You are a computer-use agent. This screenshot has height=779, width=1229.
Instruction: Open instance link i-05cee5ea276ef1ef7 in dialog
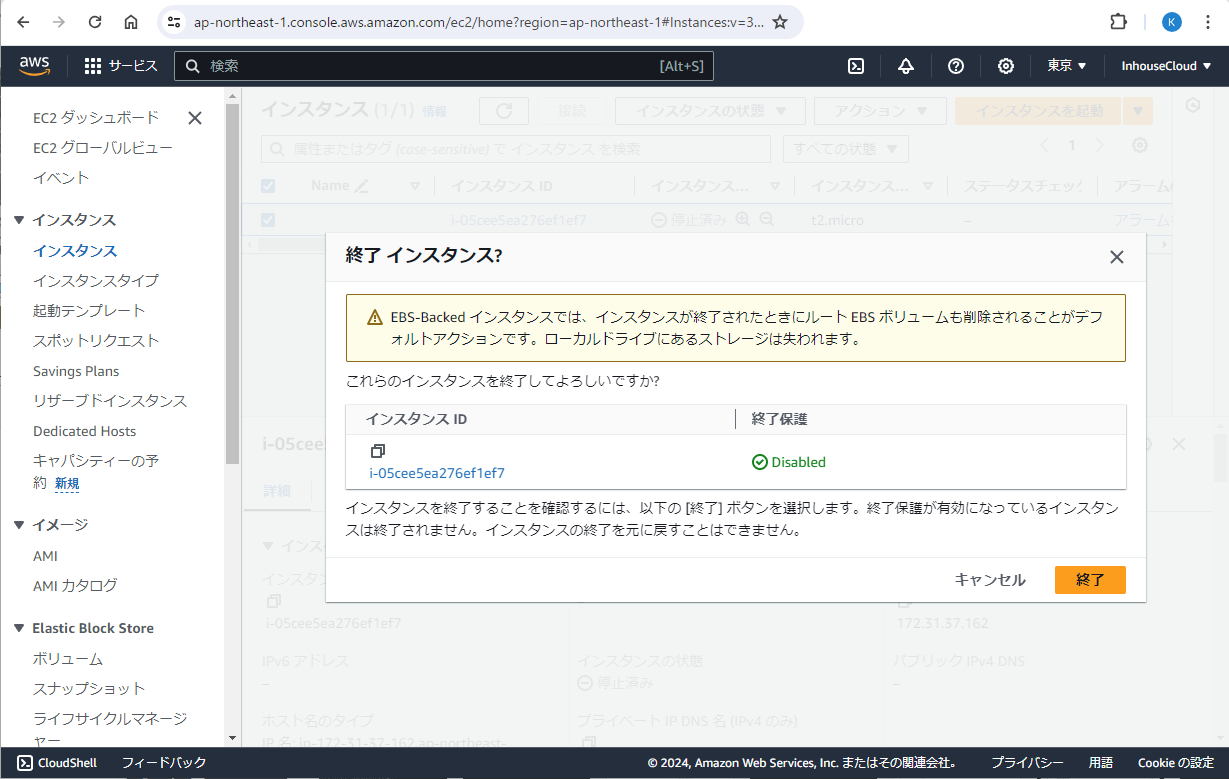[x=437, y=473]
